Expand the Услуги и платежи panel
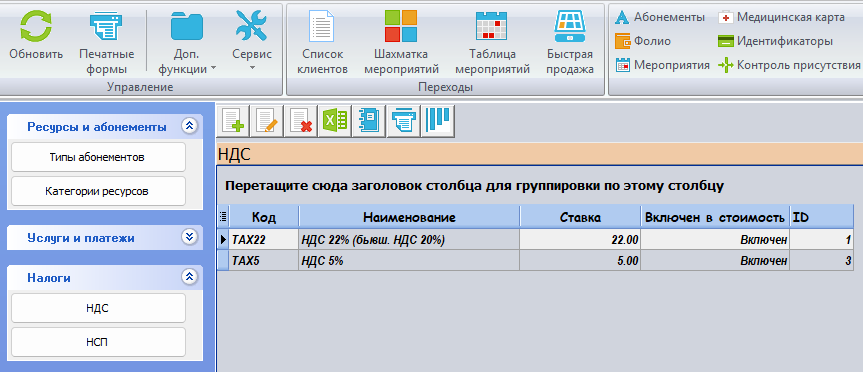The image size is (863, 372). coord(189,237)
